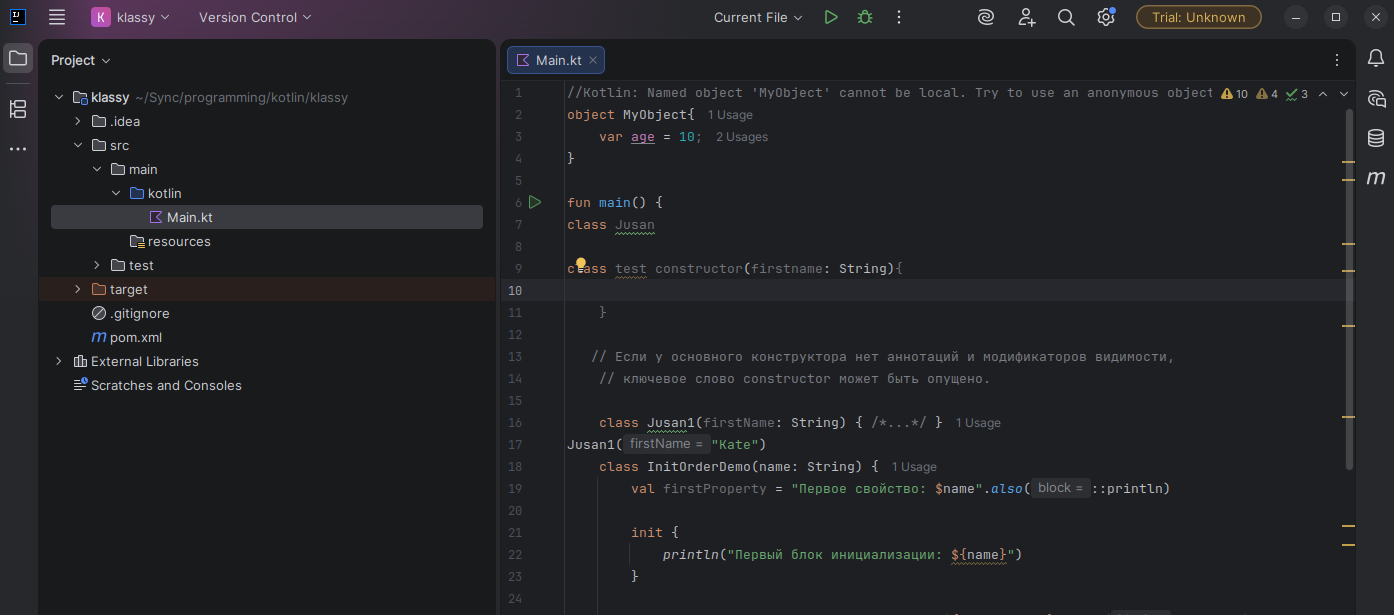Image resolution: width=1394 pixels, height=615 pixels.
Task: Expand the test folder
Action: tap(97, 265)
